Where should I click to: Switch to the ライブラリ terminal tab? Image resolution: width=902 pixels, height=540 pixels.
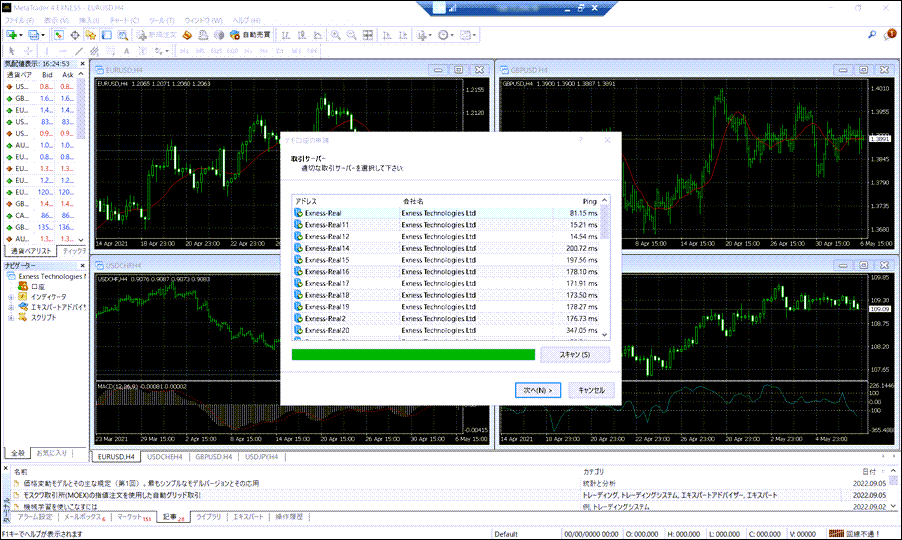(x=208, y=518)
